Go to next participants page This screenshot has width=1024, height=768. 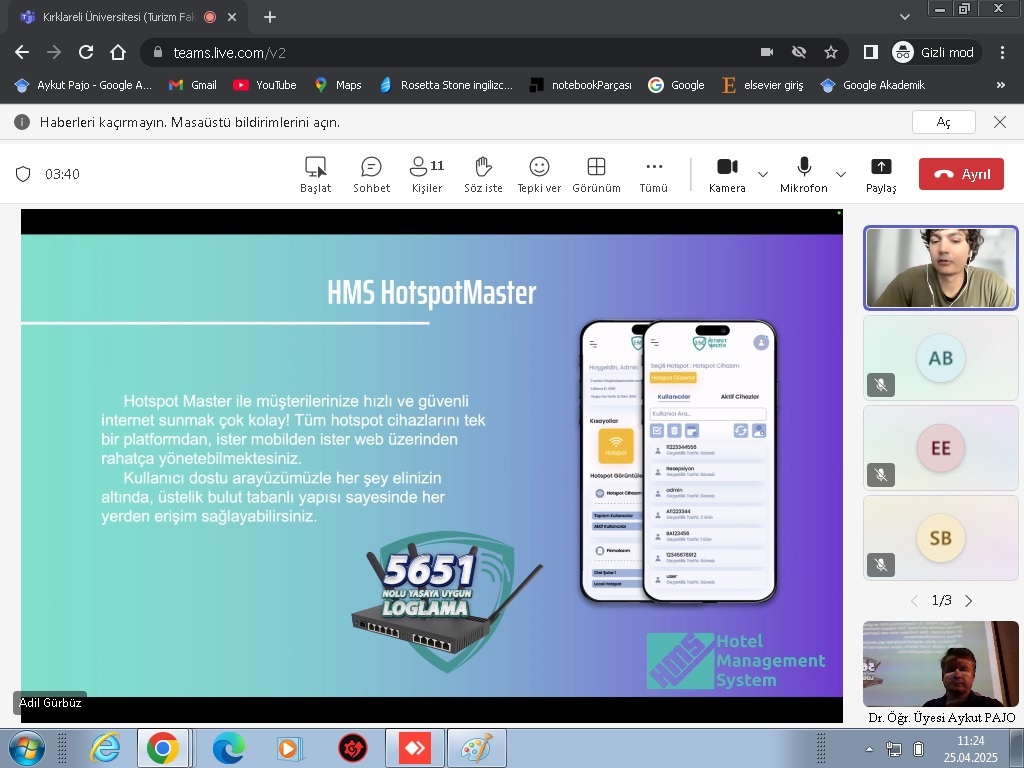click(x=968, y=601)
